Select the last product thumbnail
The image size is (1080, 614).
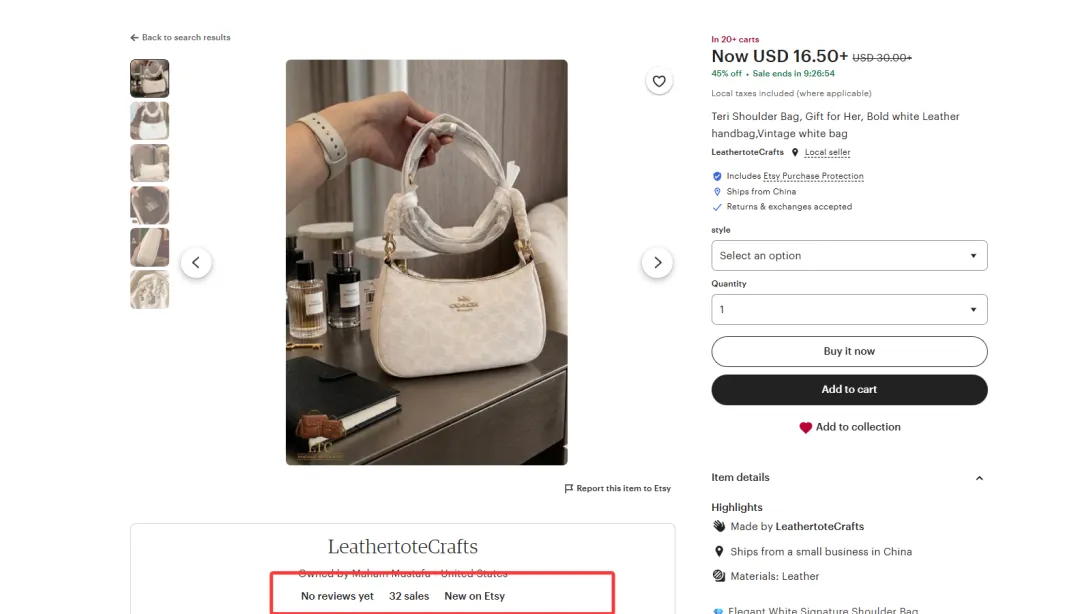click(150, 289)
